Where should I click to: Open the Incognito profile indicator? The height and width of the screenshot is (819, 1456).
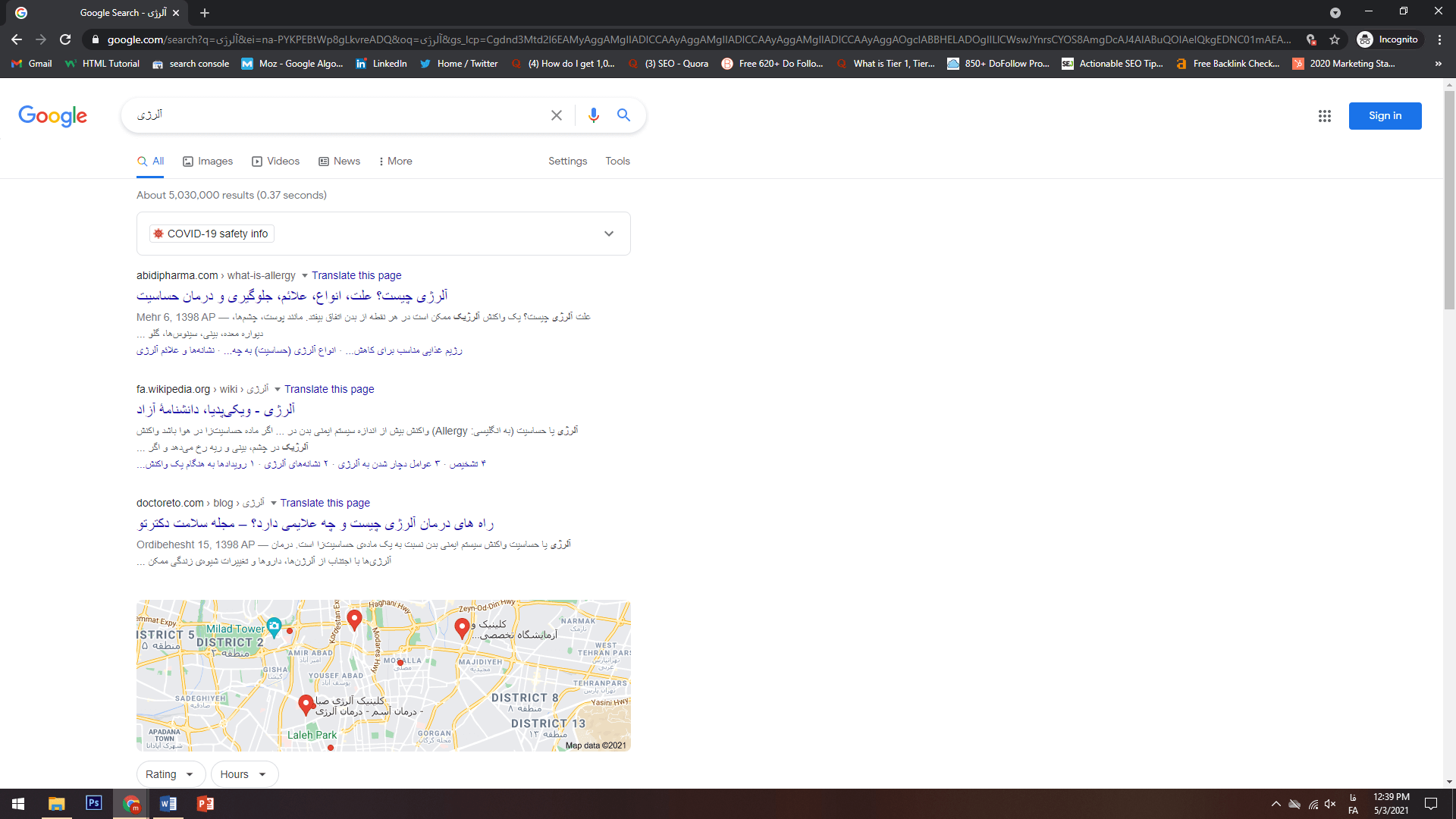1389,39
